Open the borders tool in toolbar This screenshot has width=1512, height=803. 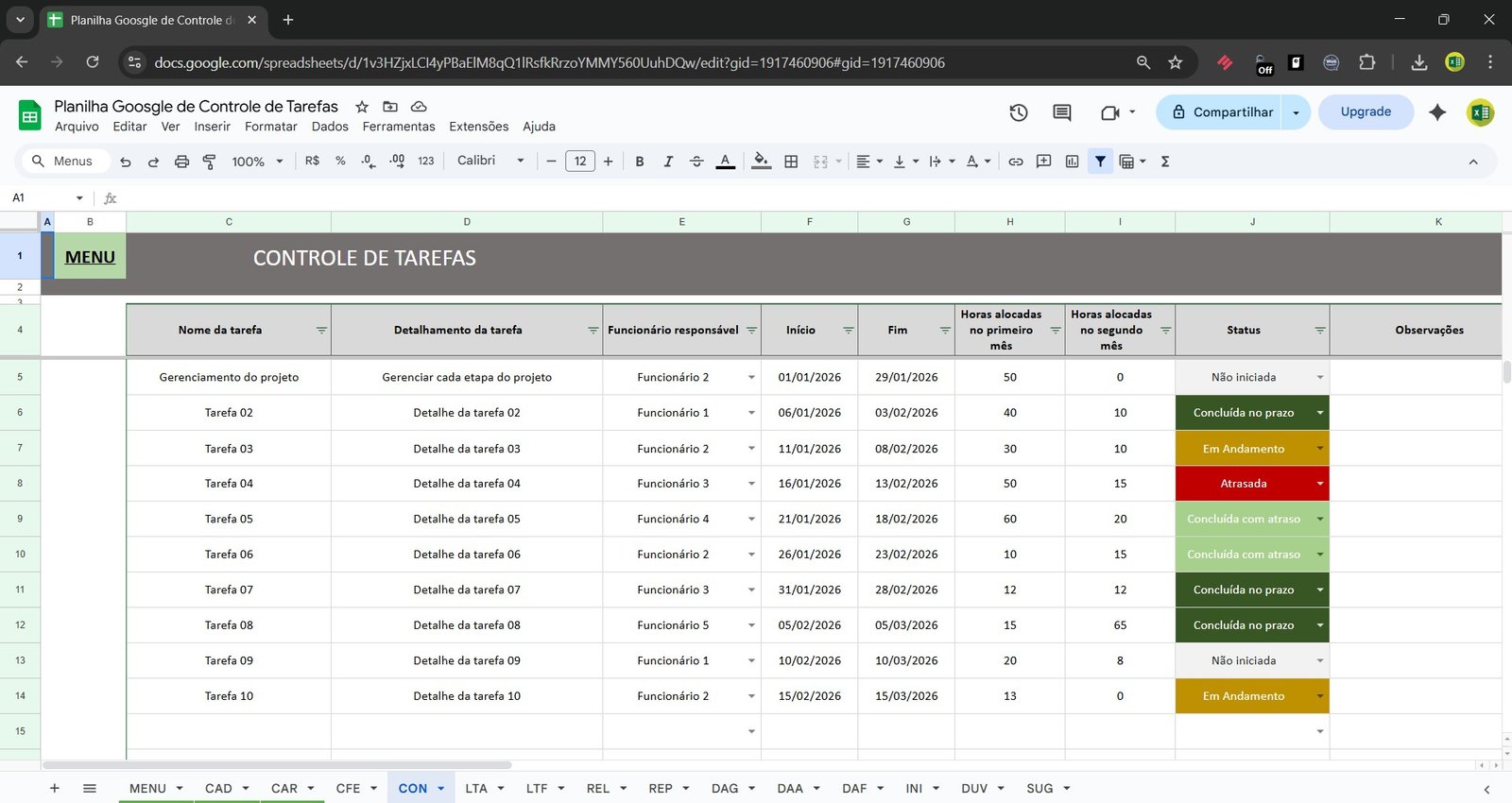tap(791, 162)
